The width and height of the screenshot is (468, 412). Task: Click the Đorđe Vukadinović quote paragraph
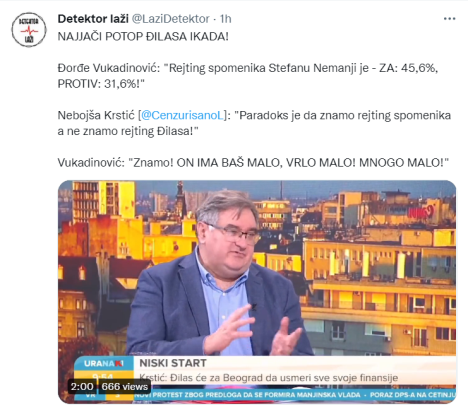click(248, 76)
